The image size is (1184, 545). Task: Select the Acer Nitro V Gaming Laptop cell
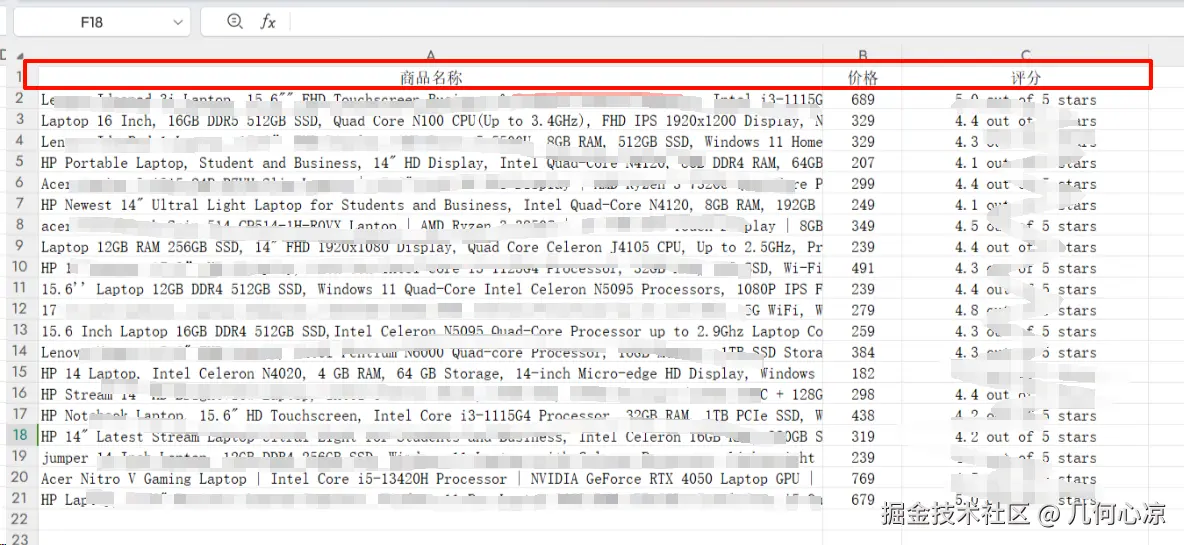[x=430, y=479]
